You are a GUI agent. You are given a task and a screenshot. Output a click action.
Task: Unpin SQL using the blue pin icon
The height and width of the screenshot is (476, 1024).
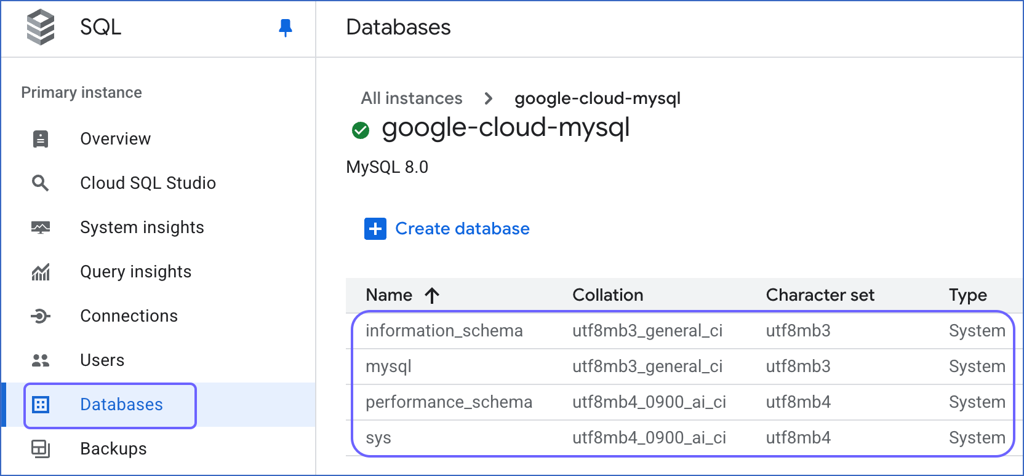(x=285, y=27)
